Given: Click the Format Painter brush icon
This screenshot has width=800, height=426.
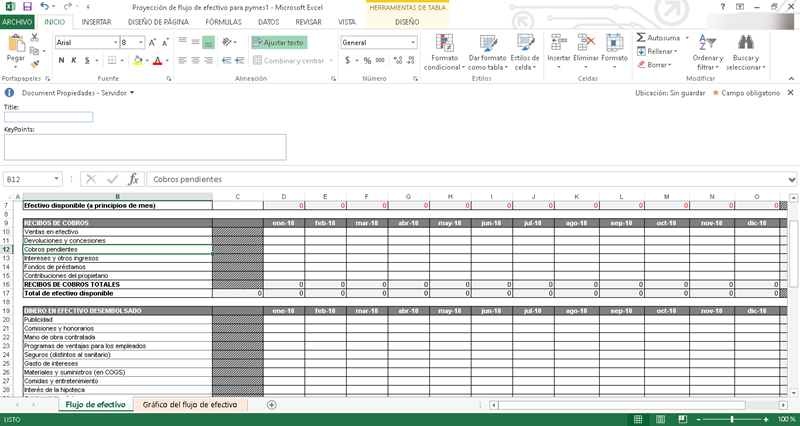Looking at the screenshot, I should 35,64.
